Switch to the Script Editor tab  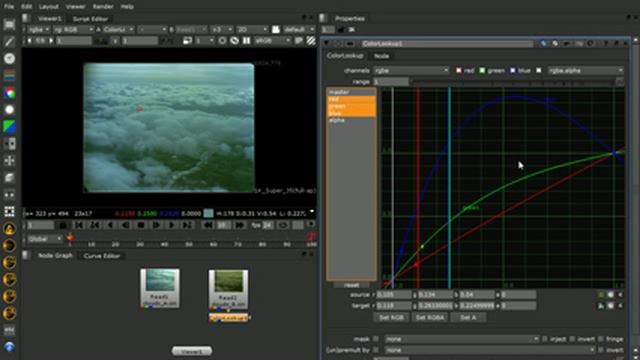click(90, 19)
